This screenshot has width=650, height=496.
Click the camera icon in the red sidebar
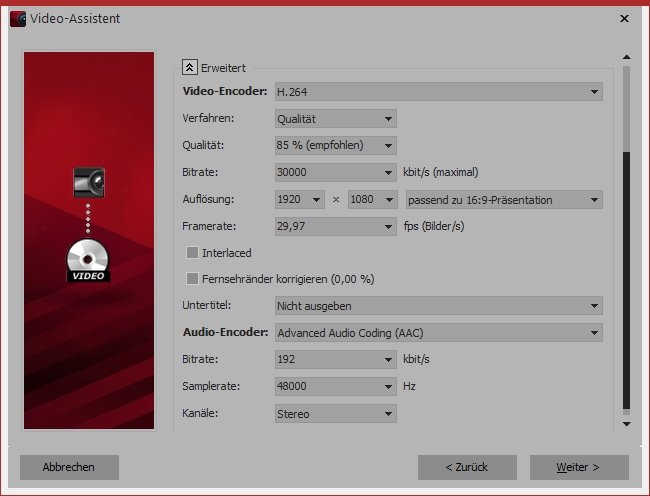pyautogui.click(x=89, y=182)
